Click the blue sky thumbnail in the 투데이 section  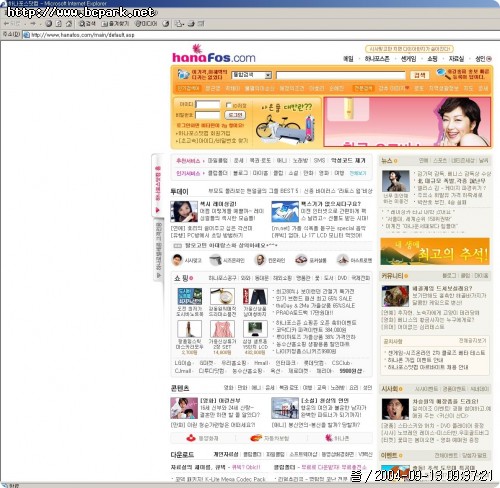[x=285, y=212]
